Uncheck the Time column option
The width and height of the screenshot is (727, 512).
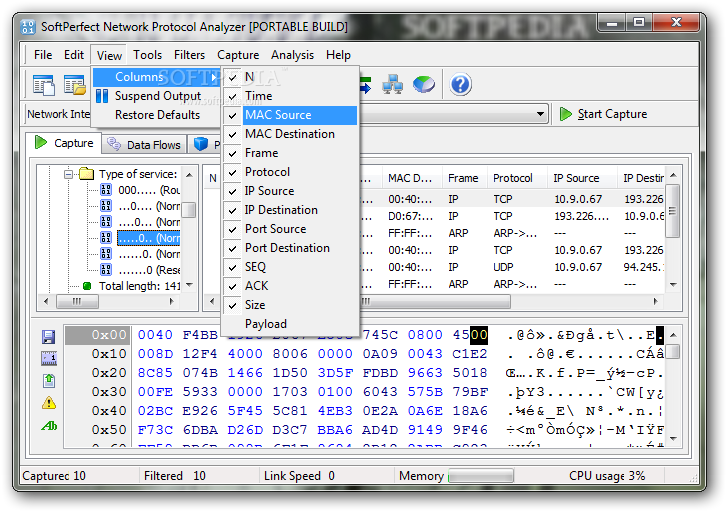pos(290,96)
